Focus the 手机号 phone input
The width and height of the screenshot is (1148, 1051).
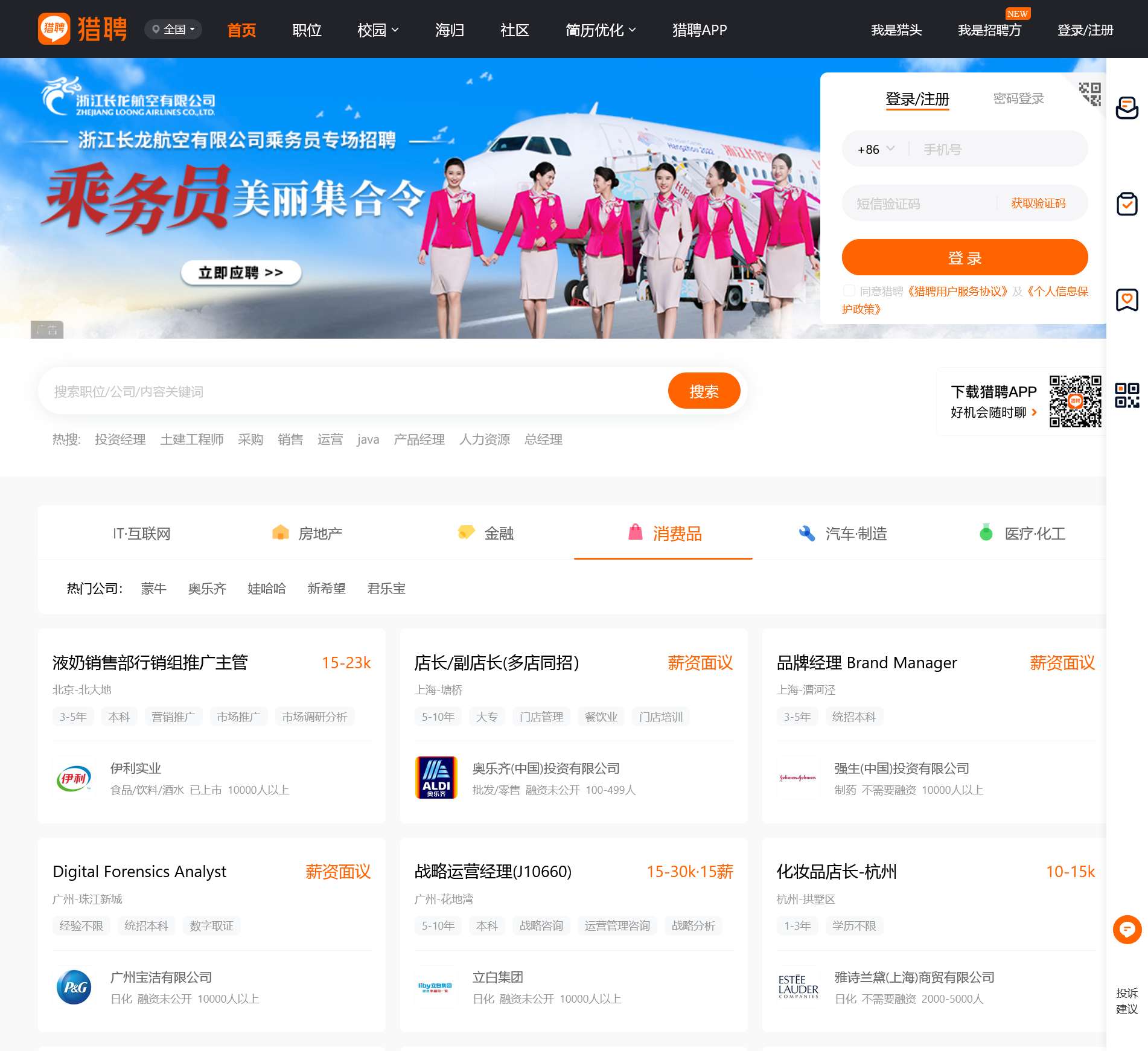coord(998,149)
